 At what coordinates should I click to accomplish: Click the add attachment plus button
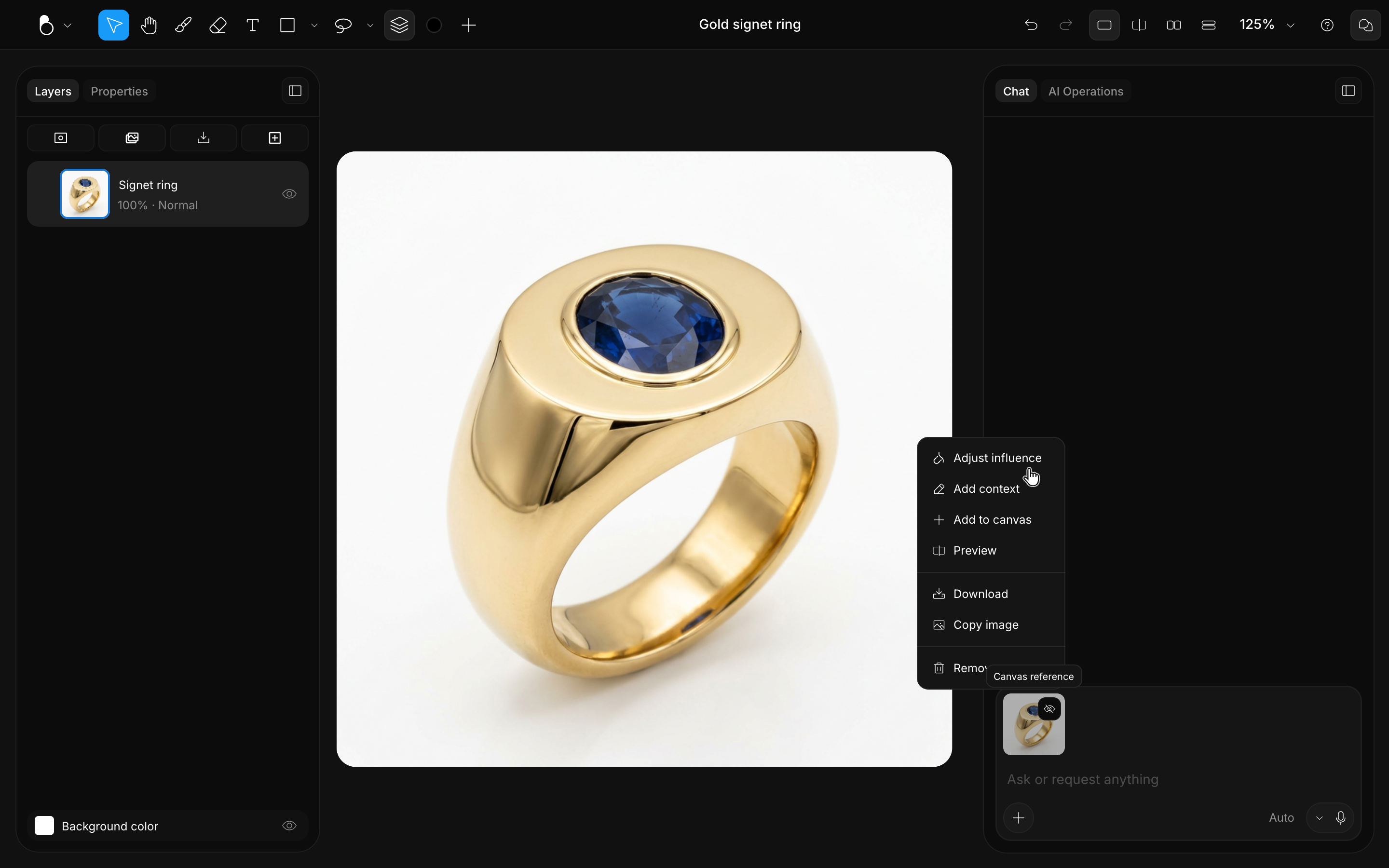coord(1019,817)
